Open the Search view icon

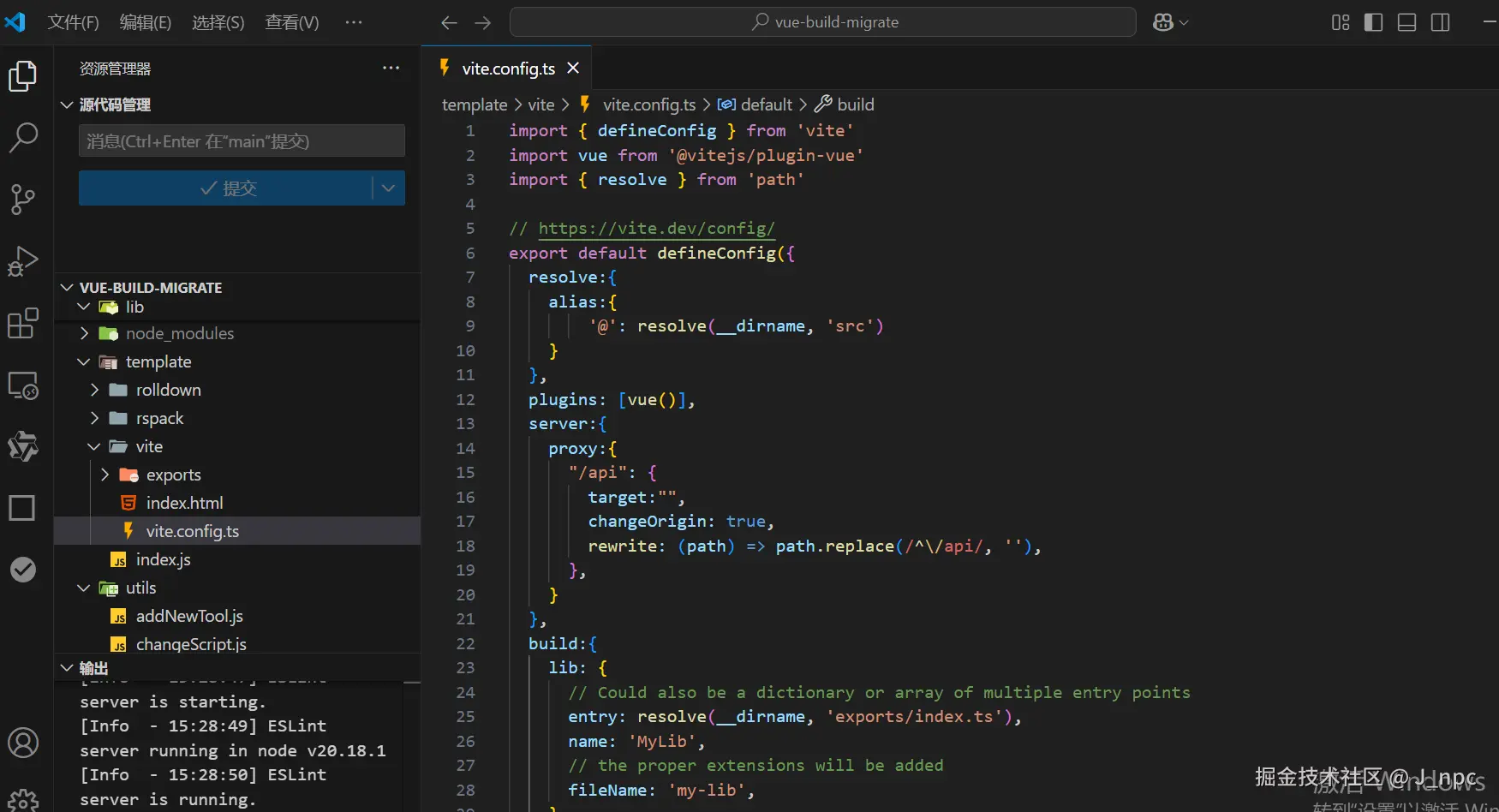click(x=23, y=137)
